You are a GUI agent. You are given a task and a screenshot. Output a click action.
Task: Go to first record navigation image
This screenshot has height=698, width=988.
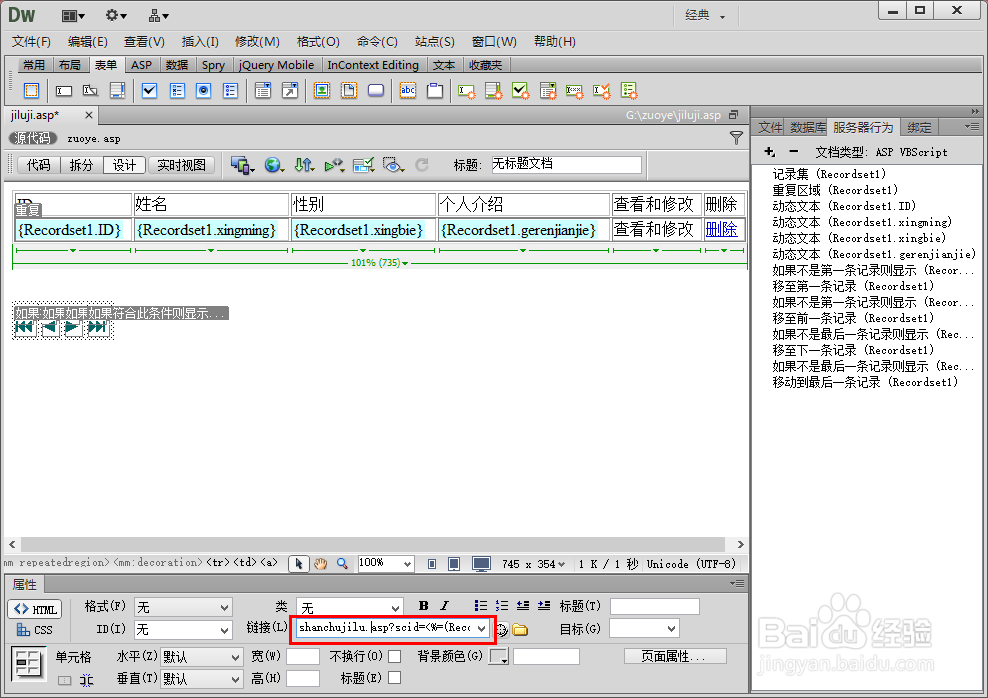coord(24,327)
